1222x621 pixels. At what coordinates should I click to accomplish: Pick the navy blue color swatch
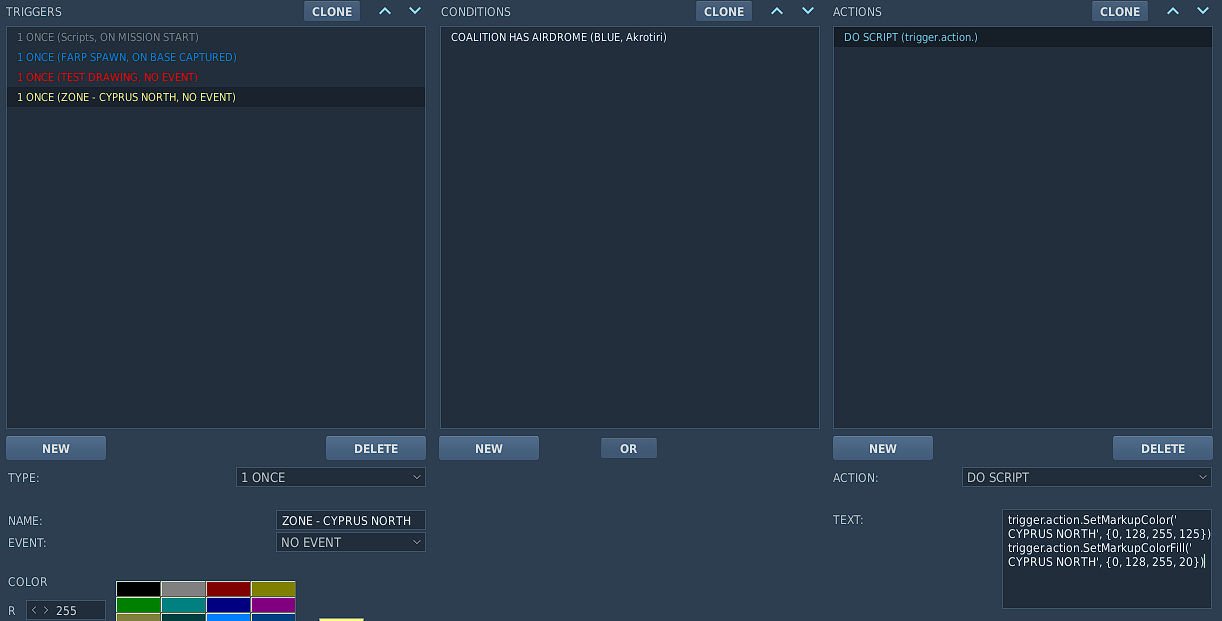228,605
